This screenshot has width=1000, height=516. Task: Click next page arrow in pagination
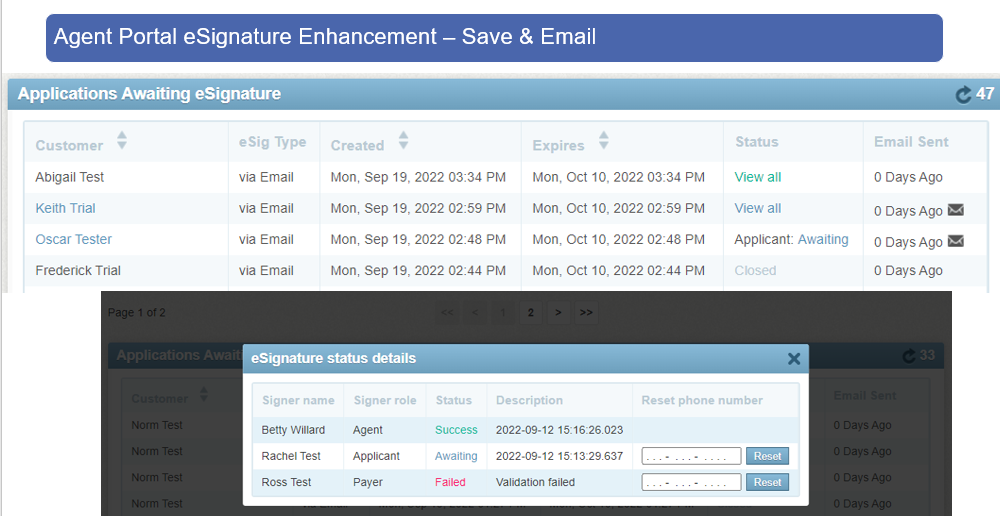(558, 313)
